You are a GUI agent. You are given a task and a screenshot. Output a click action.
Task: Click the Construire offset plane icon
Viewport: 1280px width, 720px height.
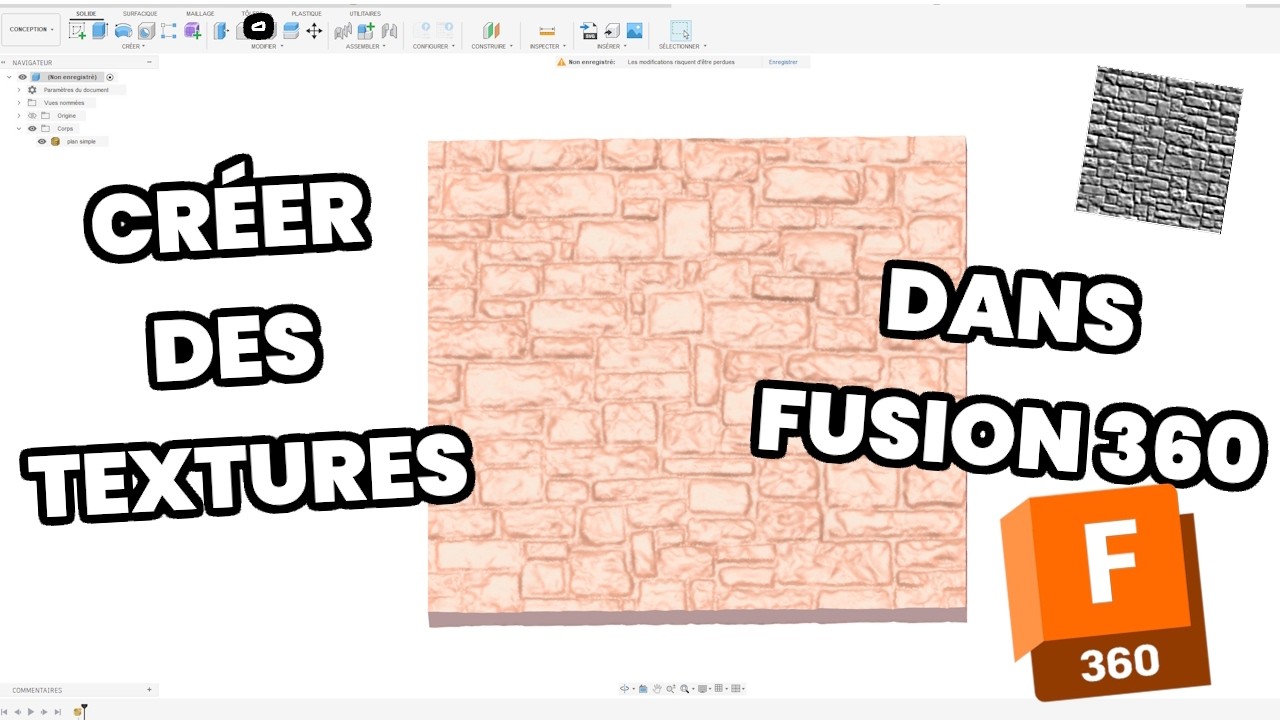coord(491,30)
